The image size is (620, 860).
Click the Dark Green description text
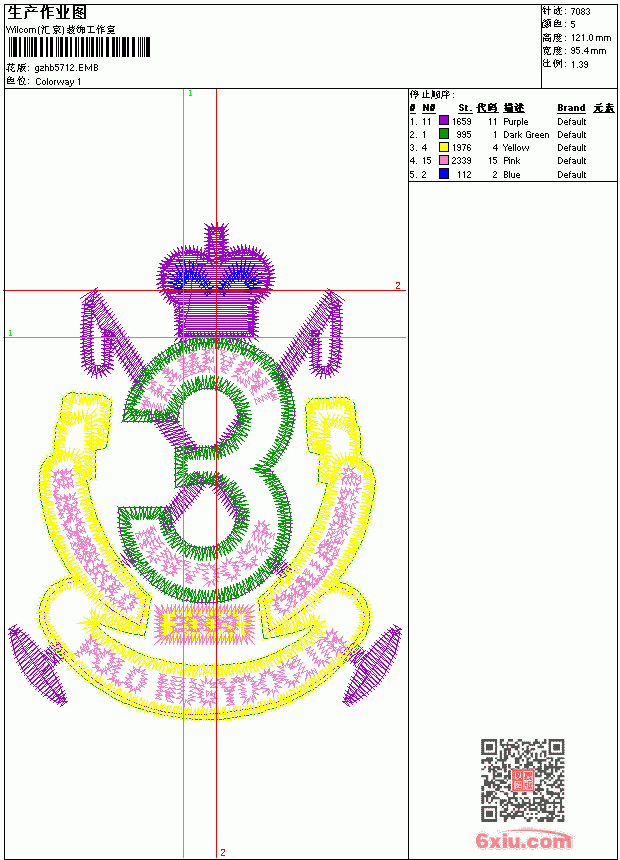pyautogui.click(x=526, y=134)
